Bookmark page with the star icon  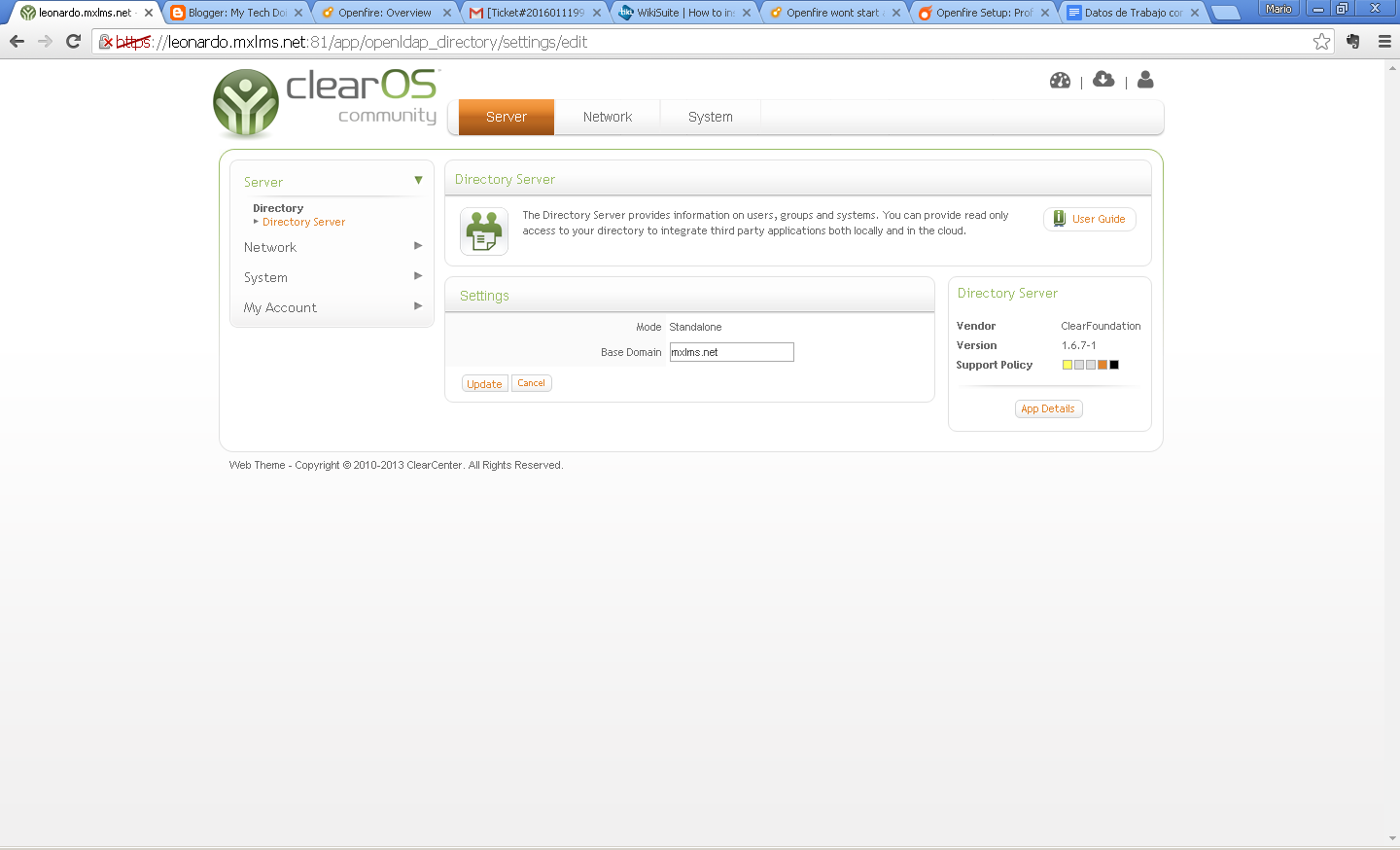[1321, 41]
